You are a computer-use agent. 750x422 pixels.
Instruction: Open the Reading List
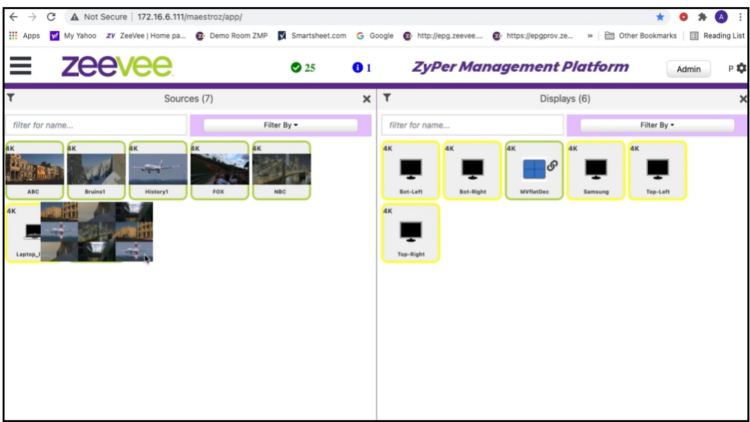pyautogui.click(x=717, y=35)
